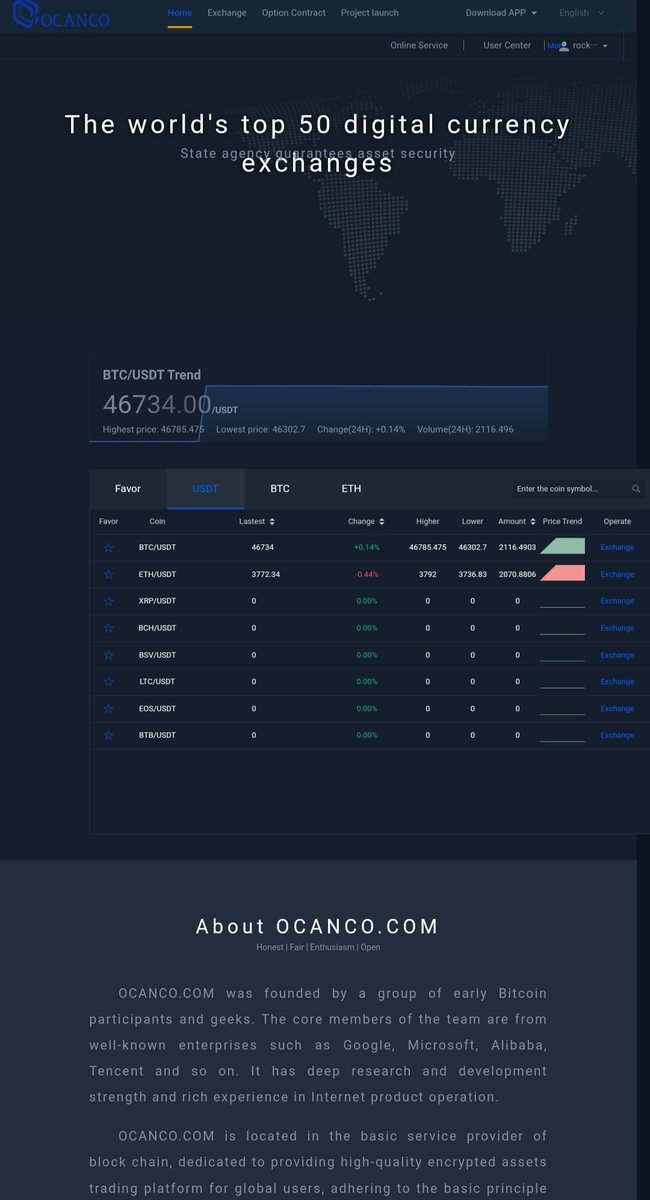This screenshot has width=650, height=1200.
Task: Switch to the Favor market tab
Action: pyautogui.click(x=128, y=489)
